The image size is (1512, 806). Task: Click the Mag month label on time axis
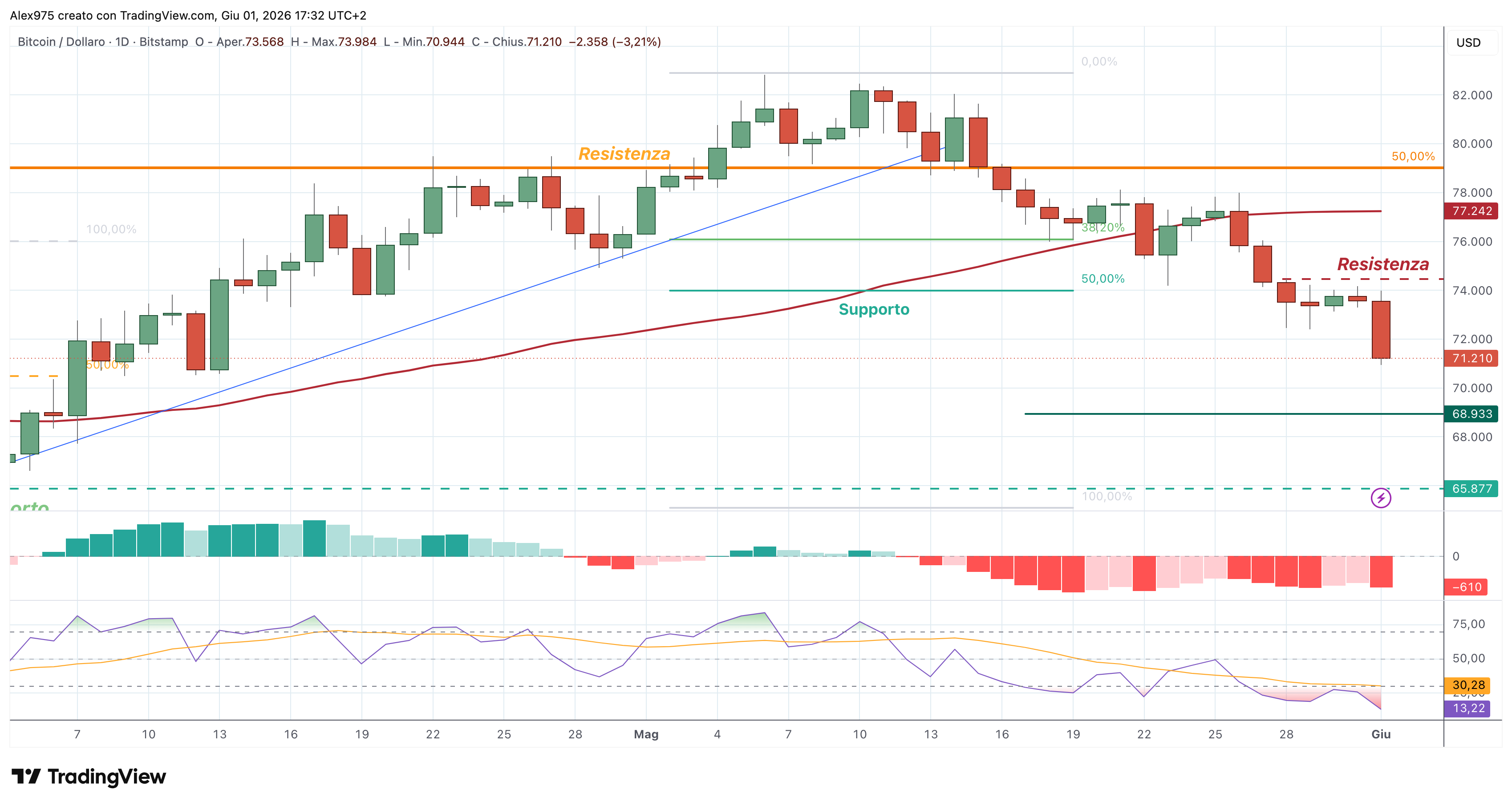[646, 734]
